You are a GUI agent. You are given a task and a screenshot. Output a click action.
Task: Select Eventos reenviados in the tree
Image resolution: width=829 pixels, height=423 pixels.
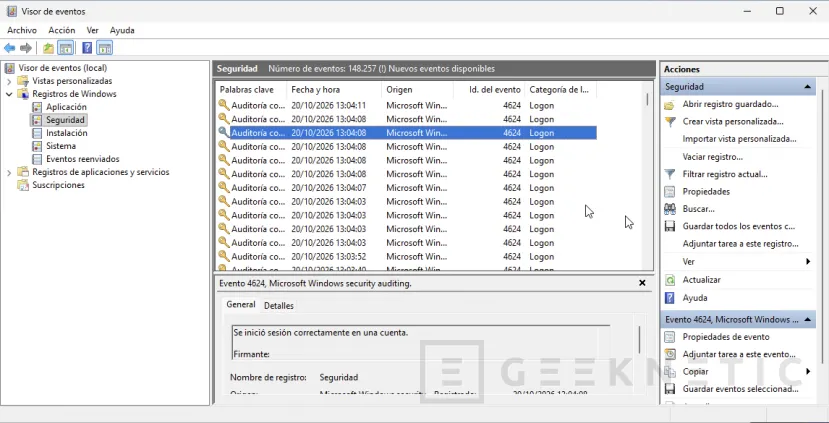point(82,159)
